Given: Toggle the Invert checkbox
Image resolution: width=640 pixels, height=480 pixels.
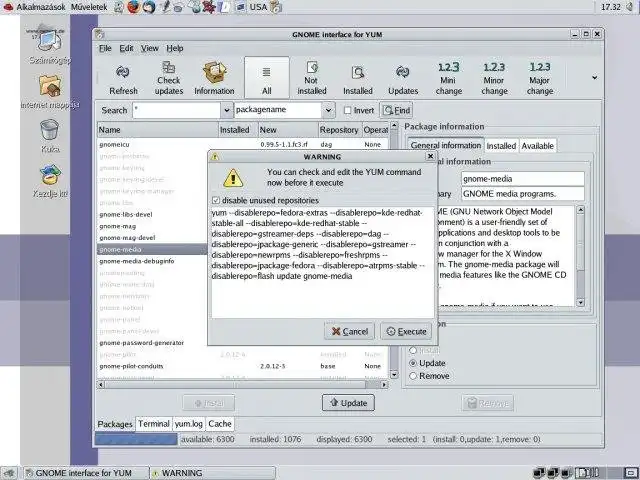Looking at the screenshot, I should [347, 110].
